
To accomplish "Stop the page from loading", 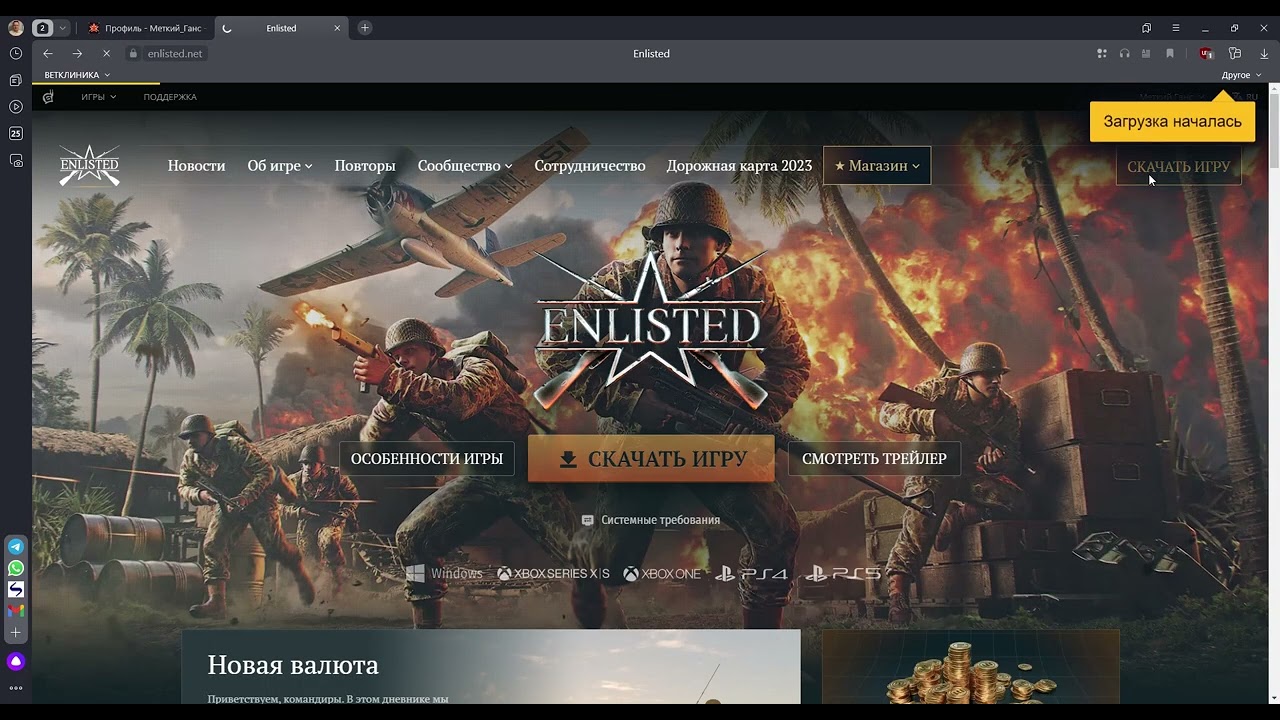I will pos(106,54).
